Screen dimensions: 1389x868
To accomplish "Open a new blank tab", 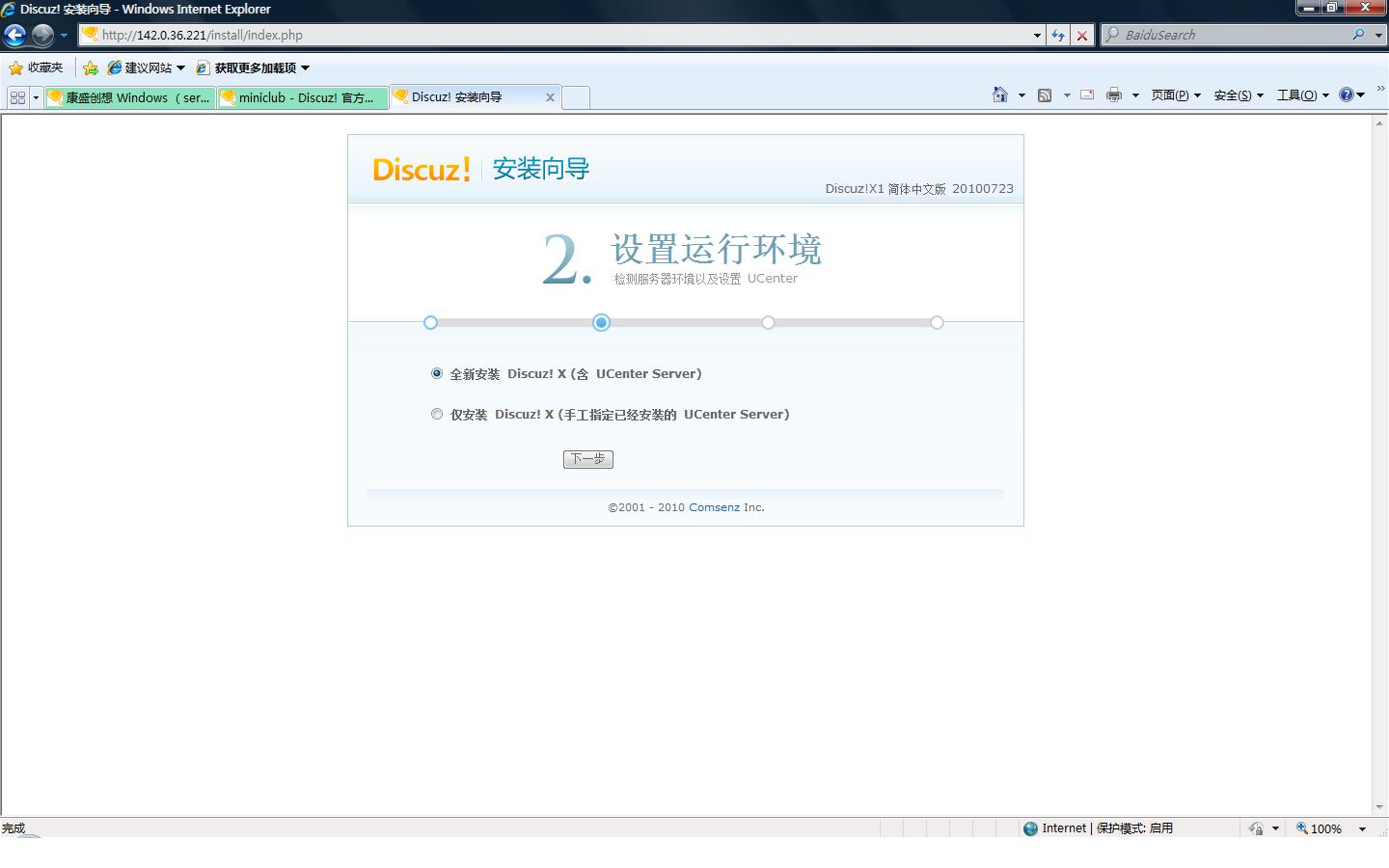I will [576, 97].
